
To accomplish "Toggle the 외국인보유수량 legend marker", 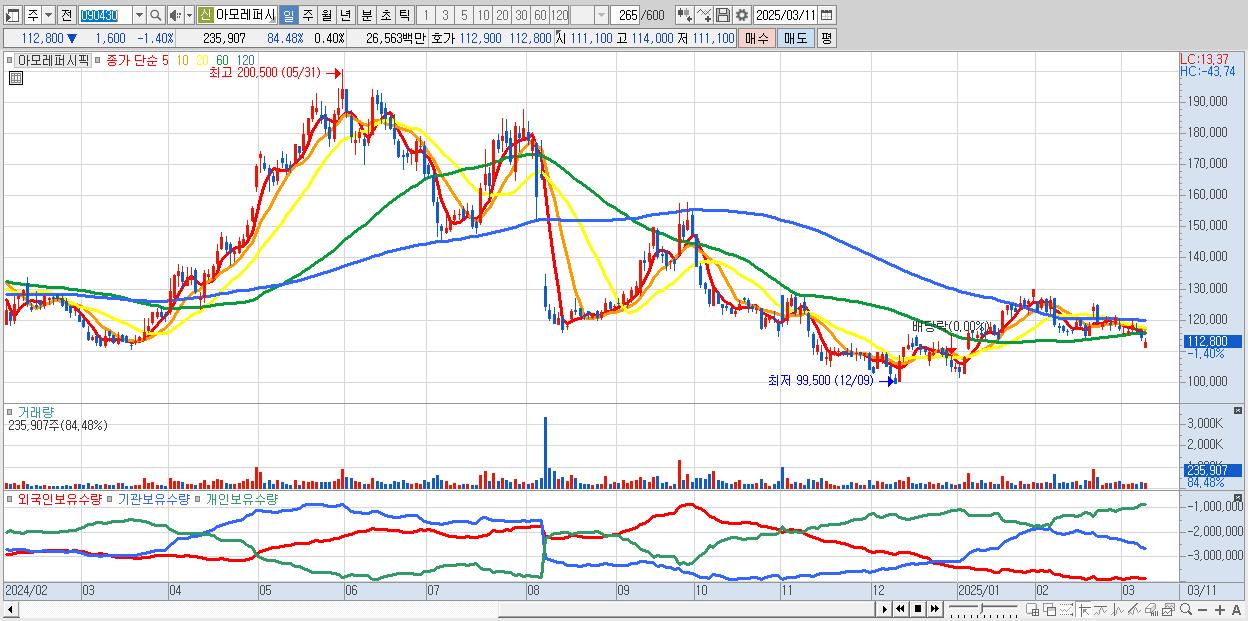I will [x=10, y=498].
